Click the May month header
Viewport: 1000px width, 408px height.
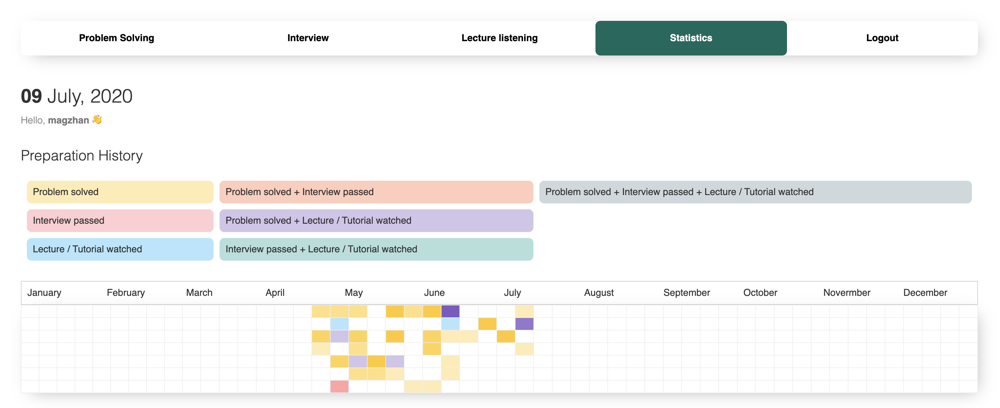pyautogui.click(x=353, y=293)
